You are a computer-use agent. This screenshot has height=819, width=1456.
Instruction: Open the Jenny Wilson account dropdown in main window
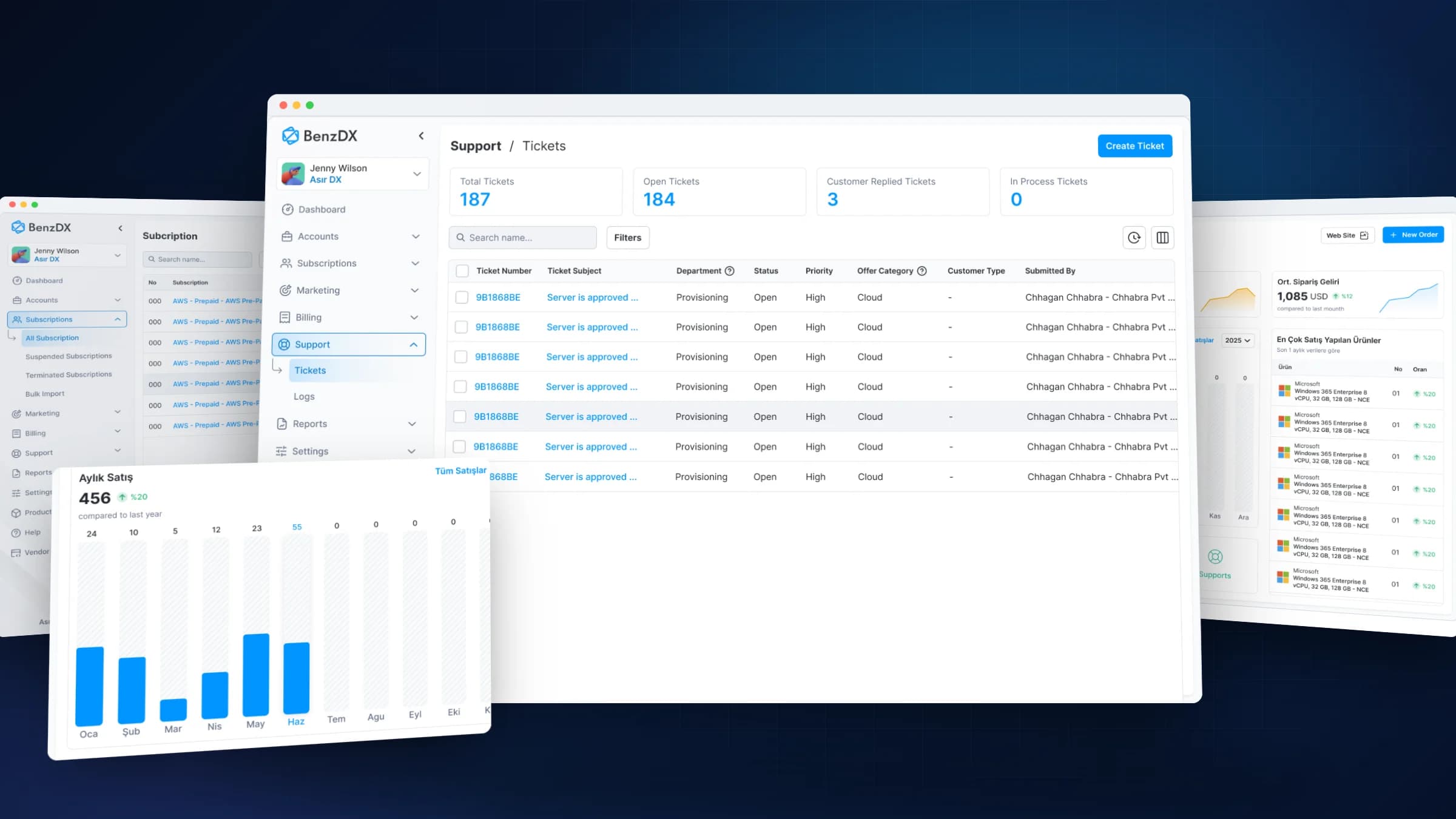417,174
